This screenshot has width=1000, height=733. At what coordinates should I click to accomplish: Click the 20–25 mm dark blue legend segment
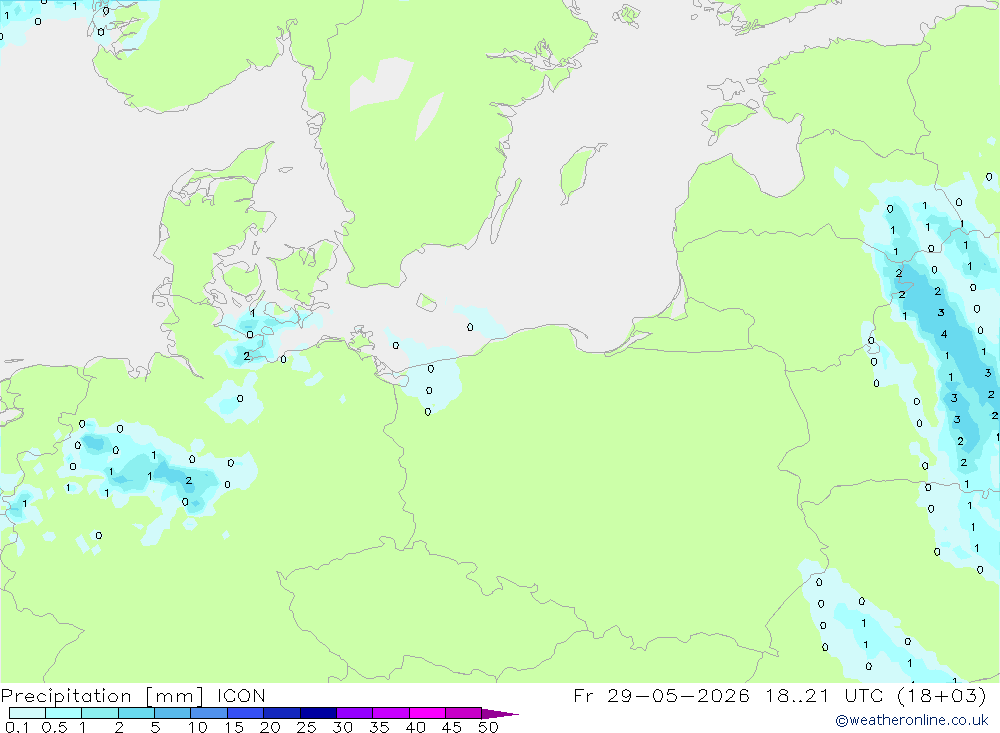pos(281,713)
